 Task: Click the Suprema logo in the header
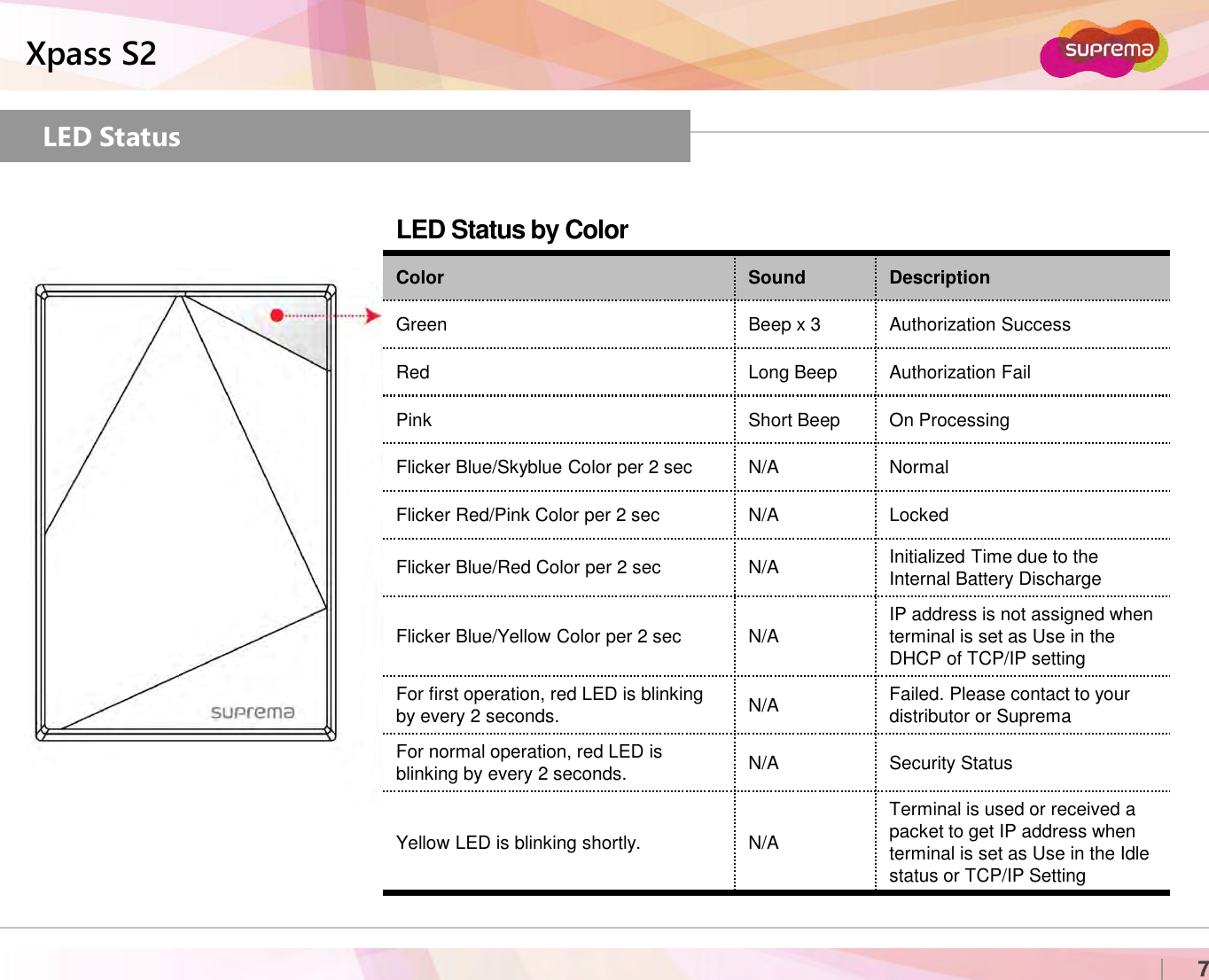click(1104, 49)
